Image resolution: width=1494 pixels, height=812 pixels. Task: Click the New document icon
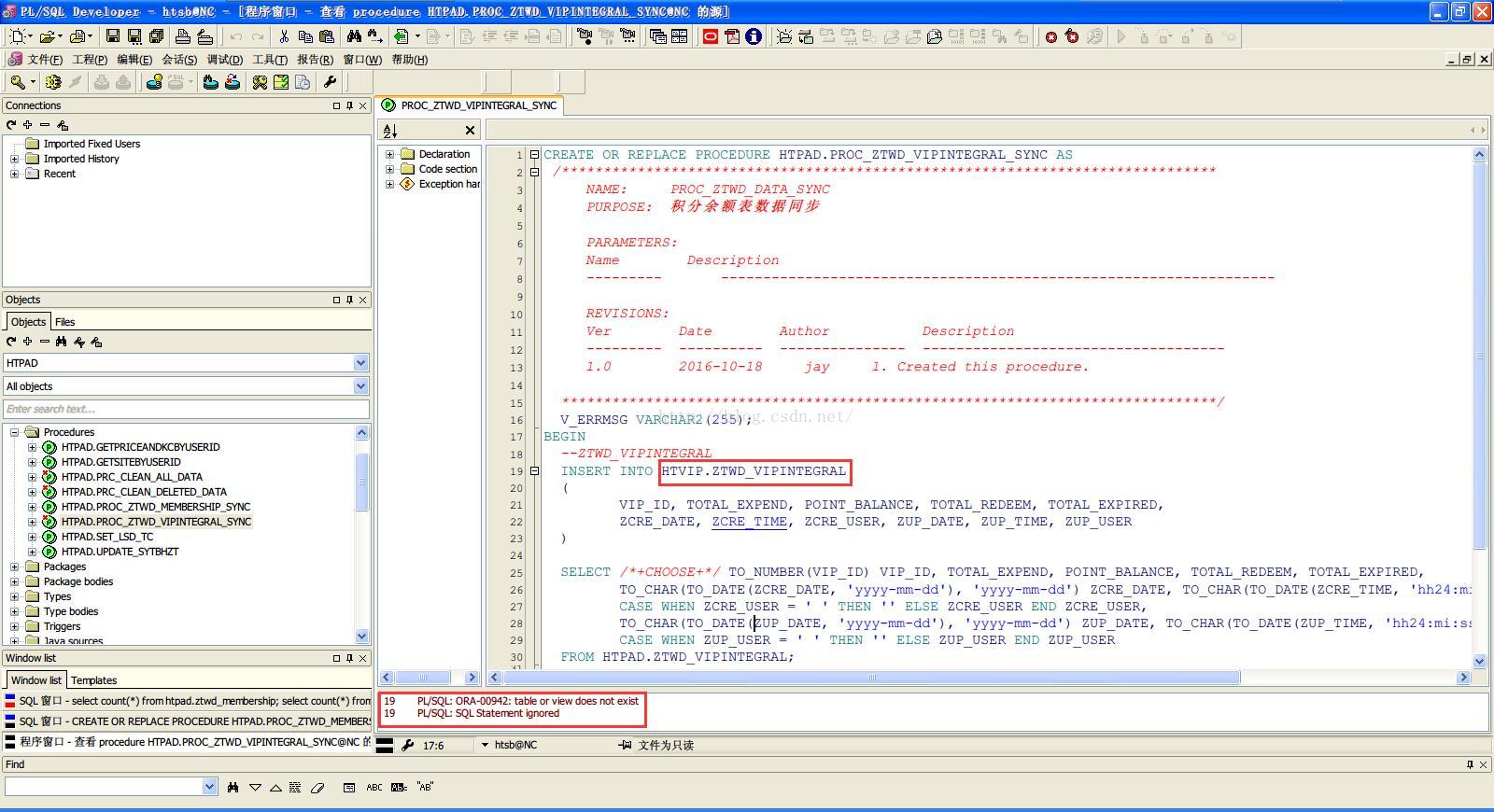pos(17,36)
